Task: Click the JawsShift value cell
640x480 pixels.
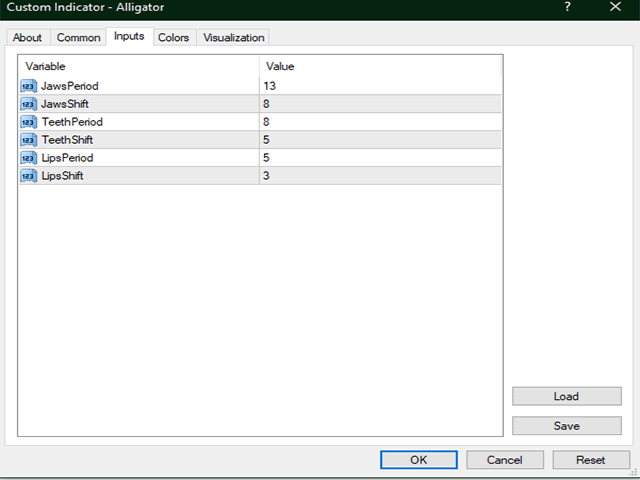Action: tap(380, 104)
